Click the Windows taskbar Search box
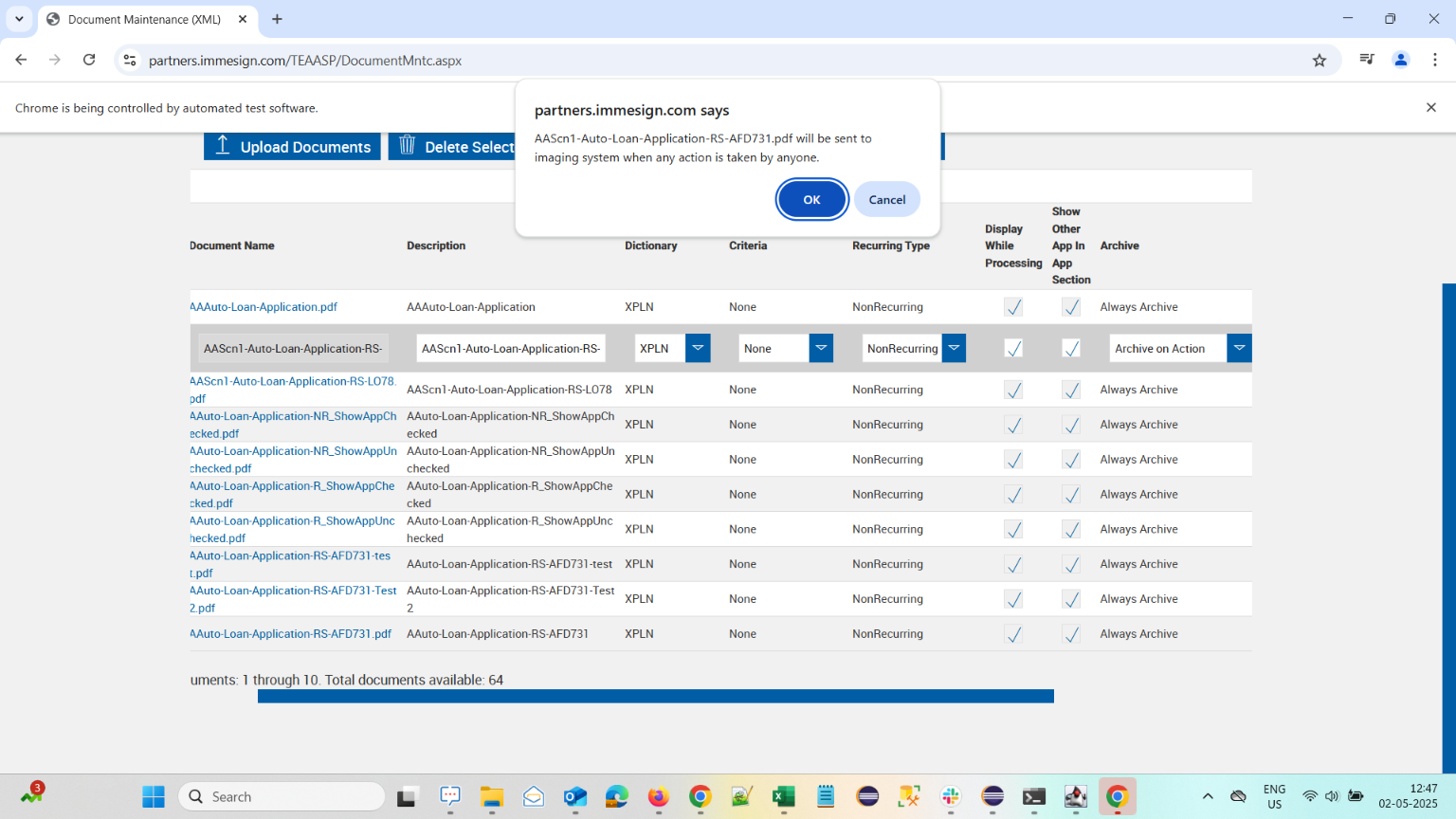1456x819 pixels. [282, 796]
